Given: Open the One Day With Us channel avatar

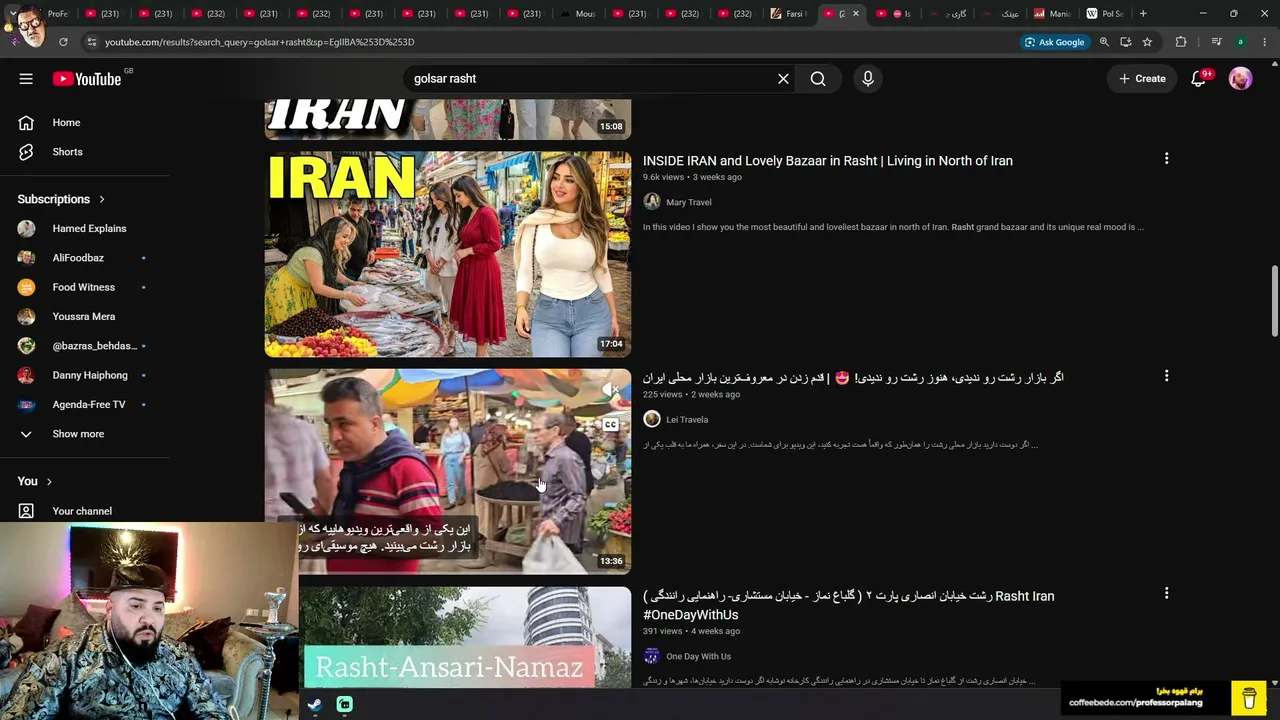Looking at the screenshot, I should tap(652, 656).
